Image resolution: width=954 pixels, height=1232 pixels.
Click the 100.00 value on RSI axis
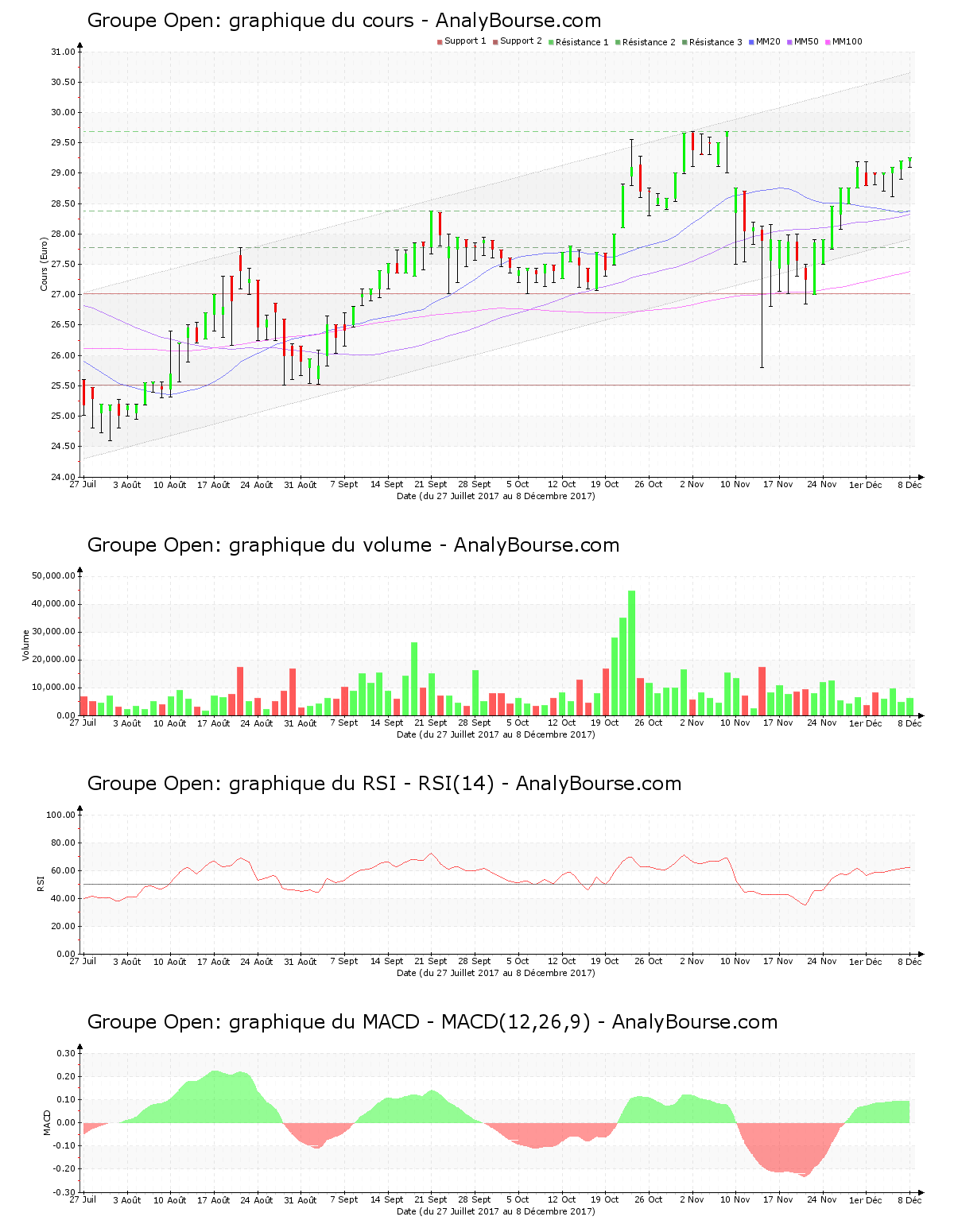tap(60, 815)
